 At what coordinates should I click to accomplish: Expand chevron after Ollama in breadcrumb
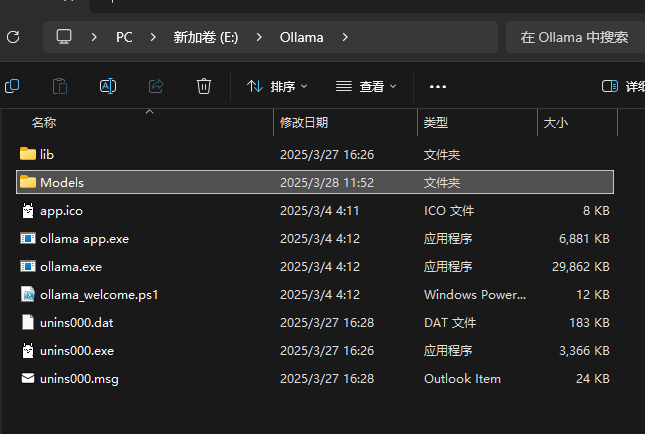[345, 37]
